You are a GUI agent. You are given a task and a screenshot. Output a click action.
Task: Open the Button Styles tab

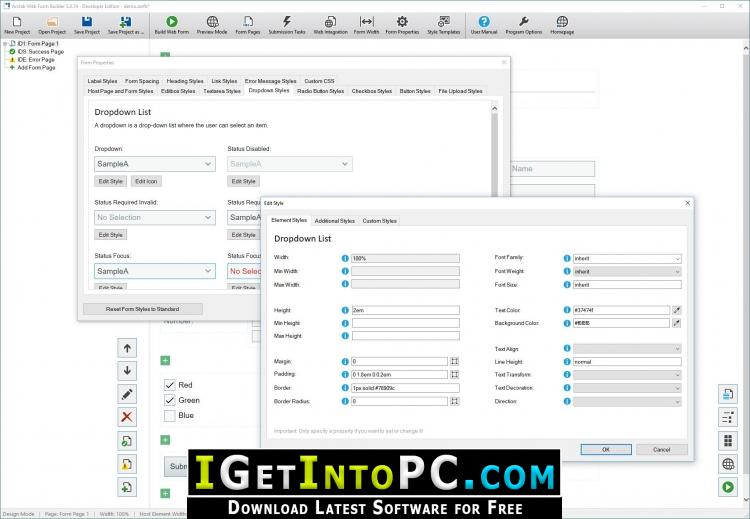(x=415, y=91)
